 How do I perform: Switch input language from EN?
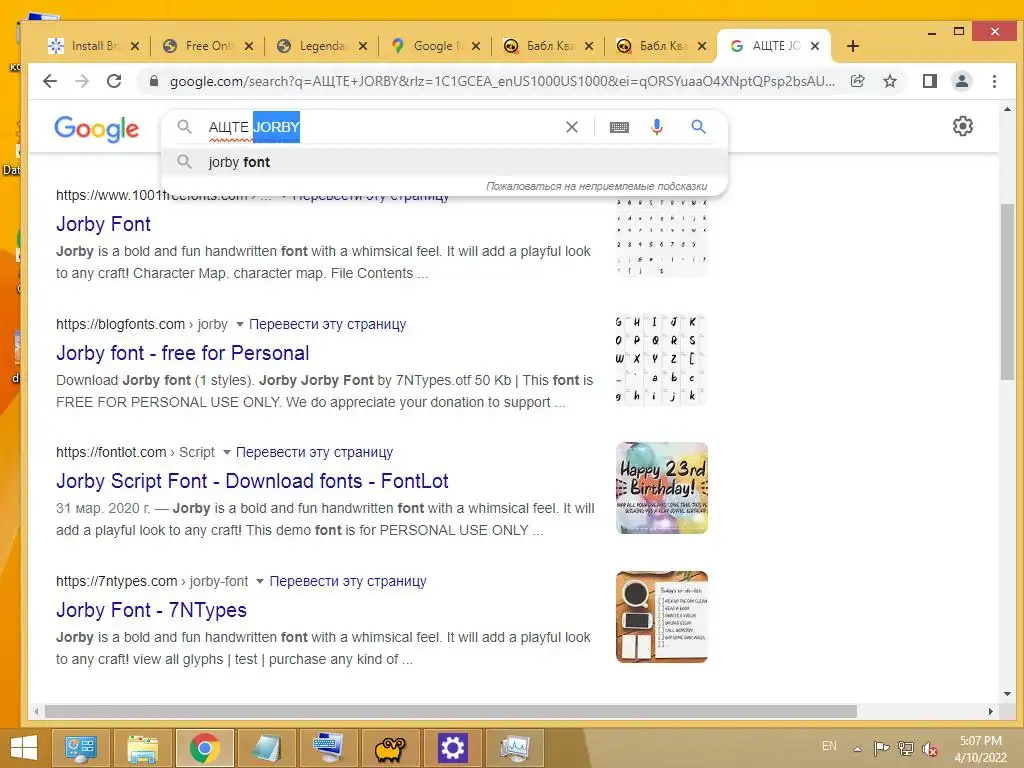829,746
